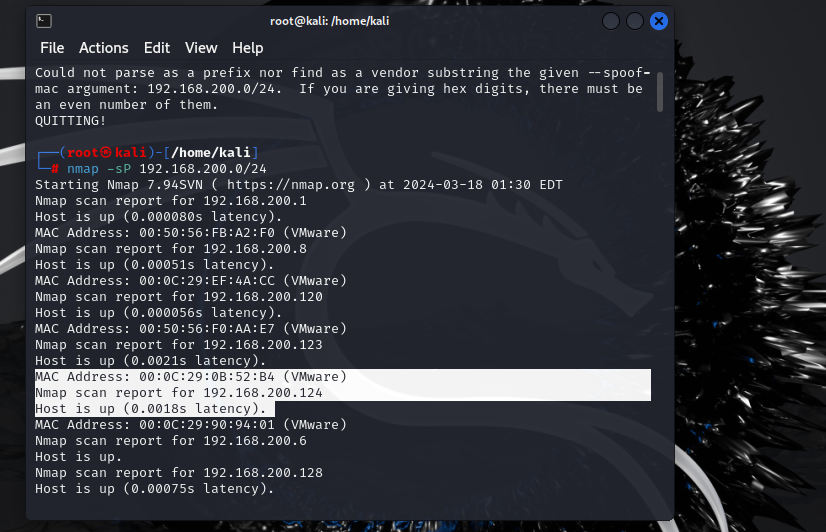Open the Edit menu
Viewport: 826px width, 532px height.
157,48
